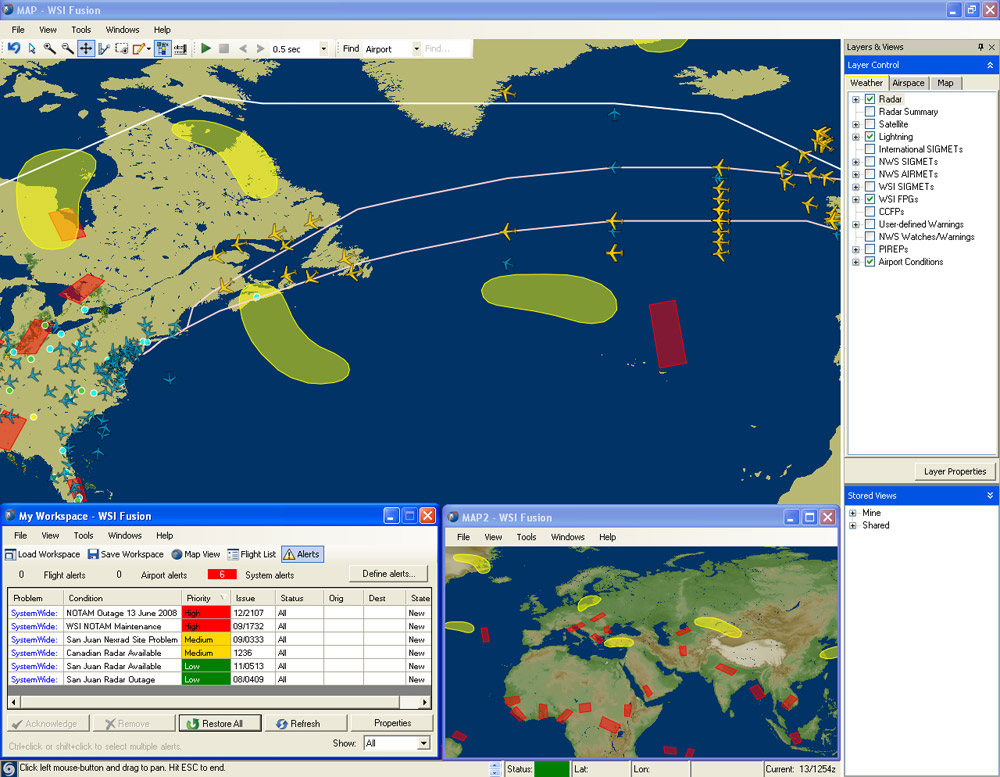Open the View menu in My Workspace window

tap(50, 536)
